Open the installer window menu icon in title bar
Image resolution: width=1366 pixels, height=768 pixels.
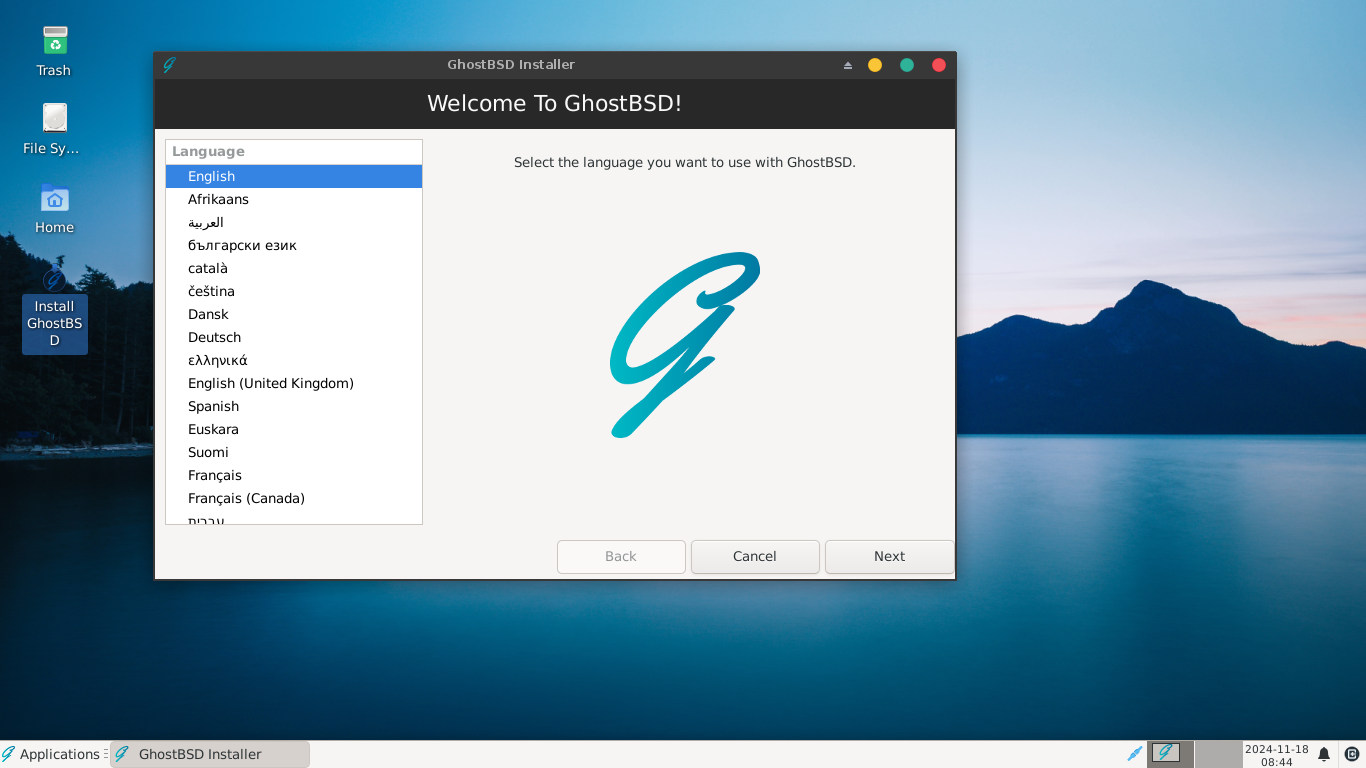[x=169, y=65]
